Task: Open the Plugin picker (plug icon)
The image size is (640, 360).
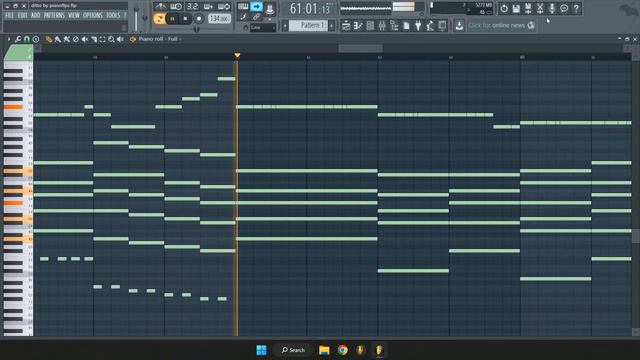Action: point(418,26)
